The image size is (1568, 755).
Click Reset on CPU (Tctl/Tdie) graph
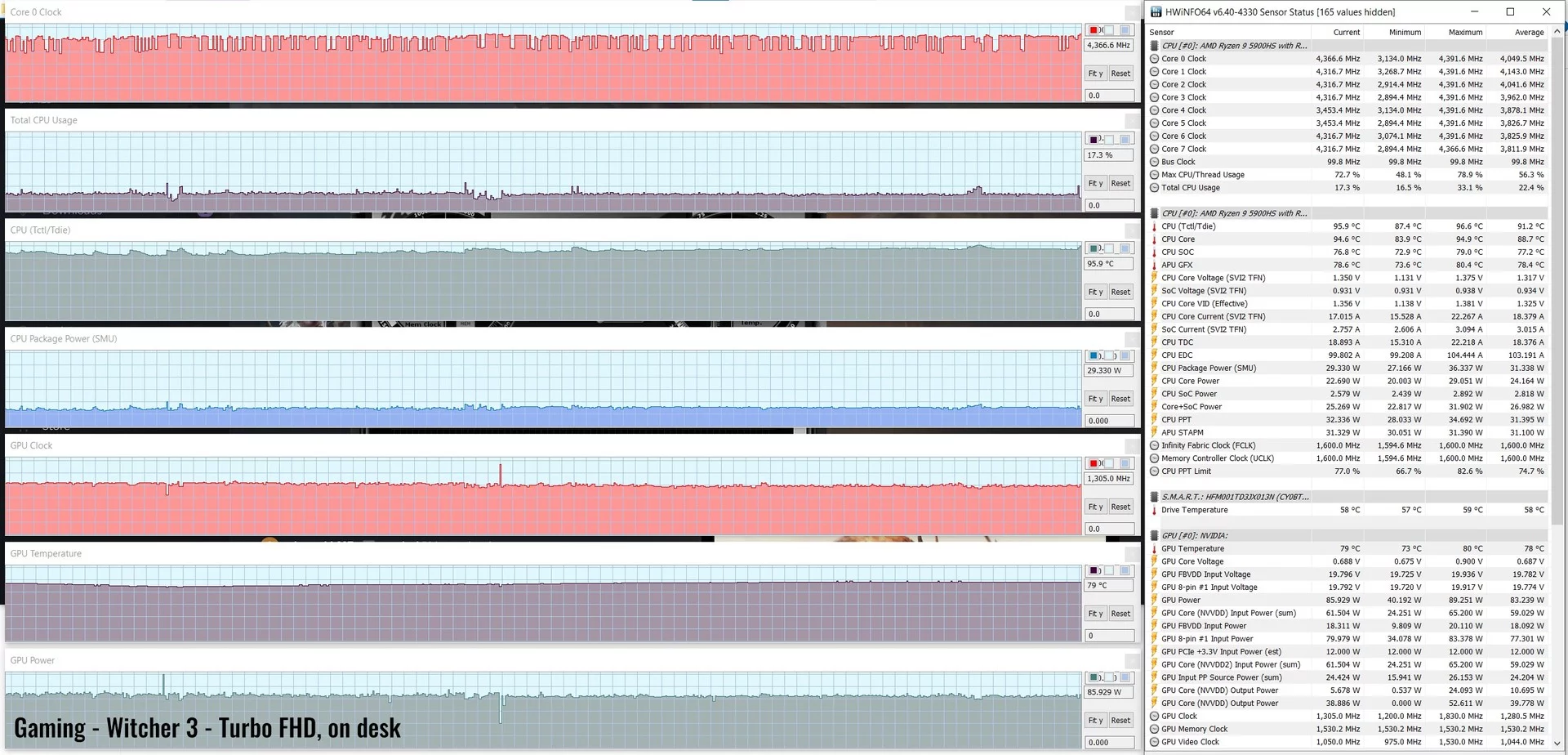[1120, 292]
